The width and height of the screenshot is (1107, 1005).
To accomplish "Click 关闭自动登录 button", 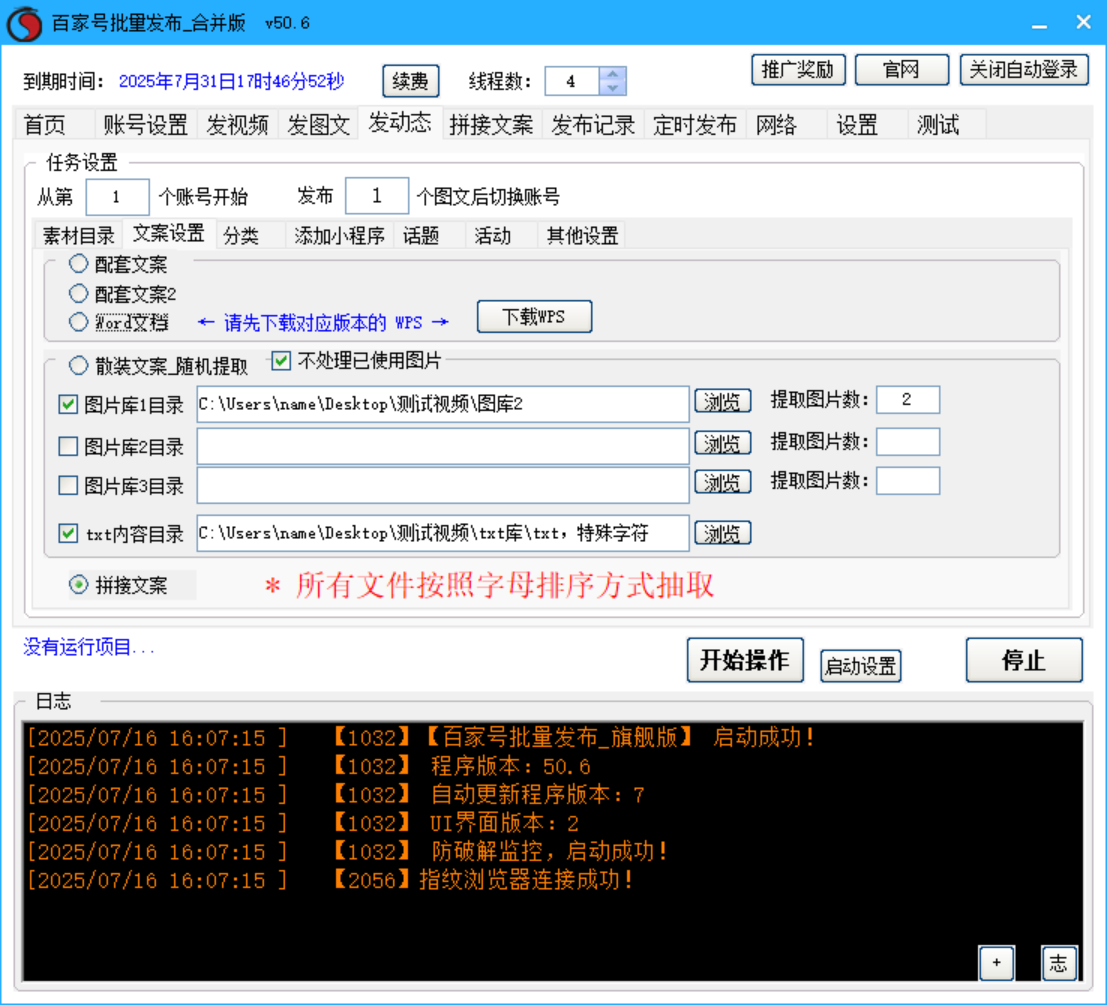I will 1024,70.
